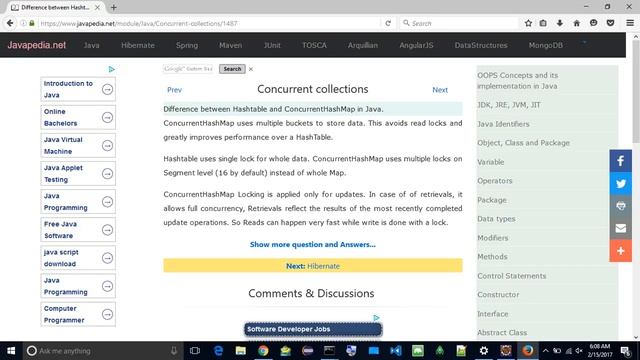640x360 pixels.
Task: Share the page on Facebook
Action: (620, 161)
